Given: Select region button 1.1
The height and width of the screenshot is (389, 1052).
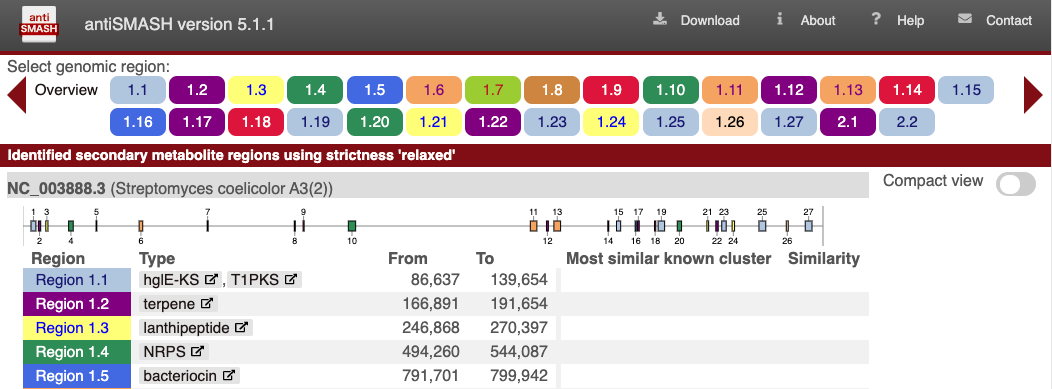Looking at the screenshot, I should [138, 90].
